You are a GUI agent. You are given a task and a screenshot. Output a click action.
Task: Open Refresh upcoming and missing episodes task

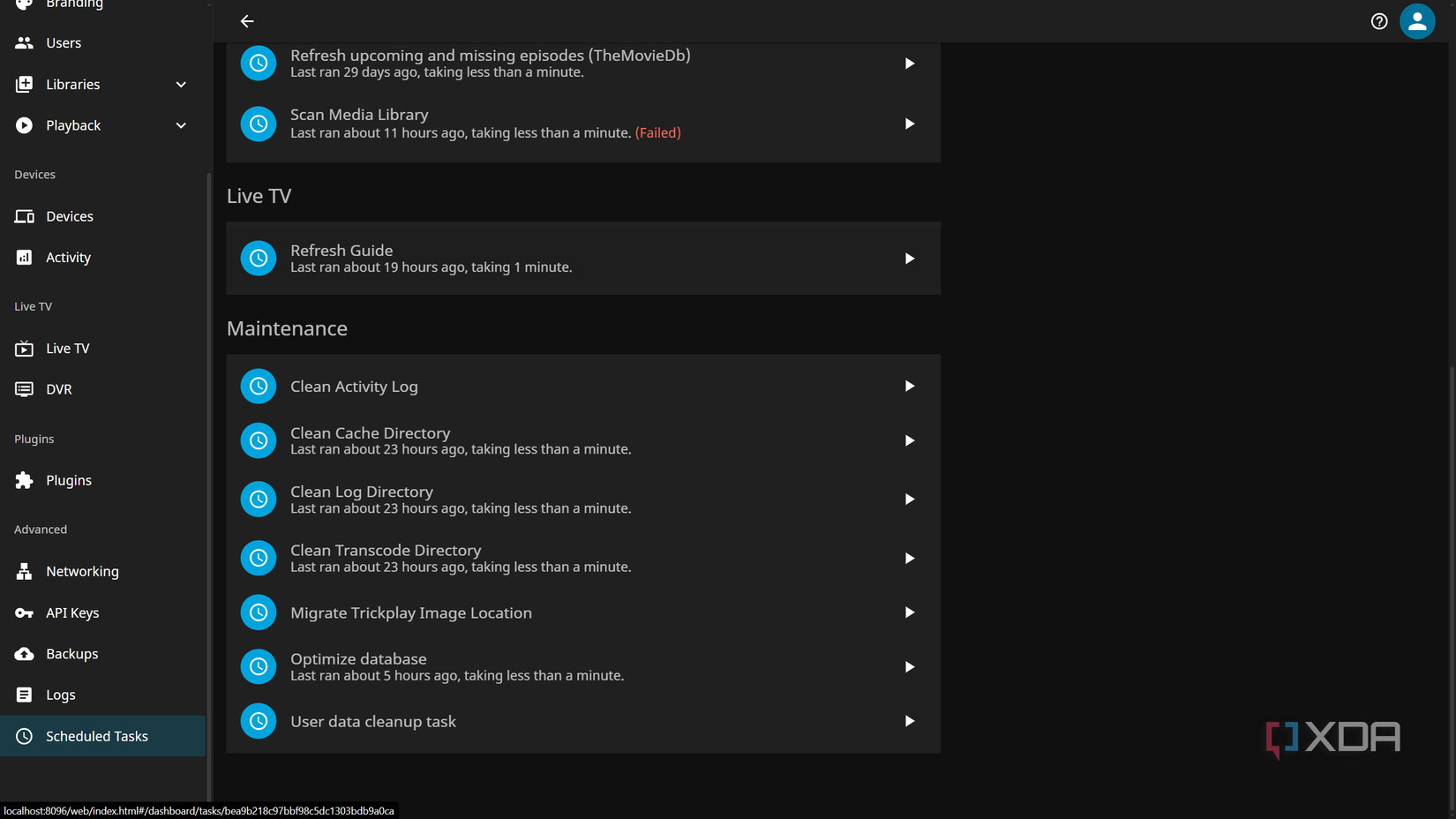tap(583, 64)
